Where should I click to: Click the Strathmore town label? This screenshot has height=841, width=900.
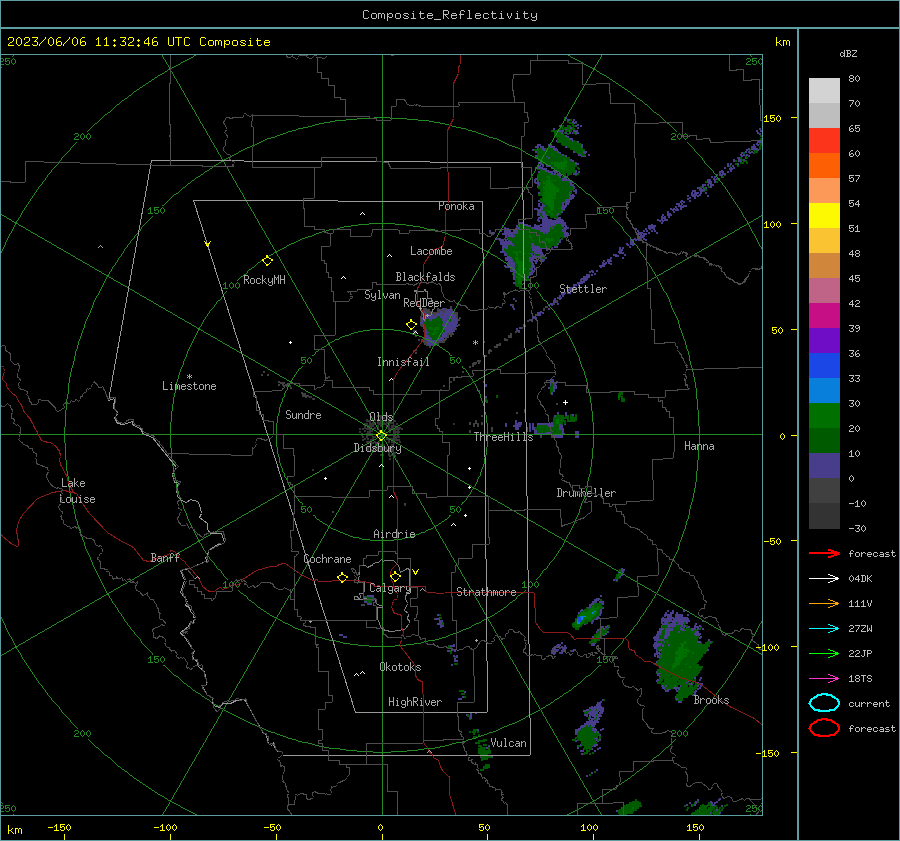click(x=486, y=592)
